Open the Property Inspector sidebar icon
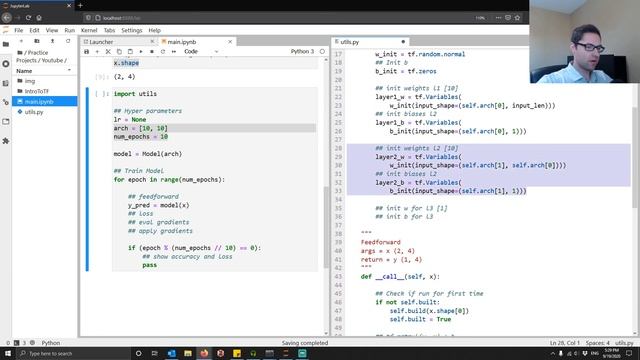Viewport: 640px width, 360px height. pyautogui.click(x=6, y=102)
